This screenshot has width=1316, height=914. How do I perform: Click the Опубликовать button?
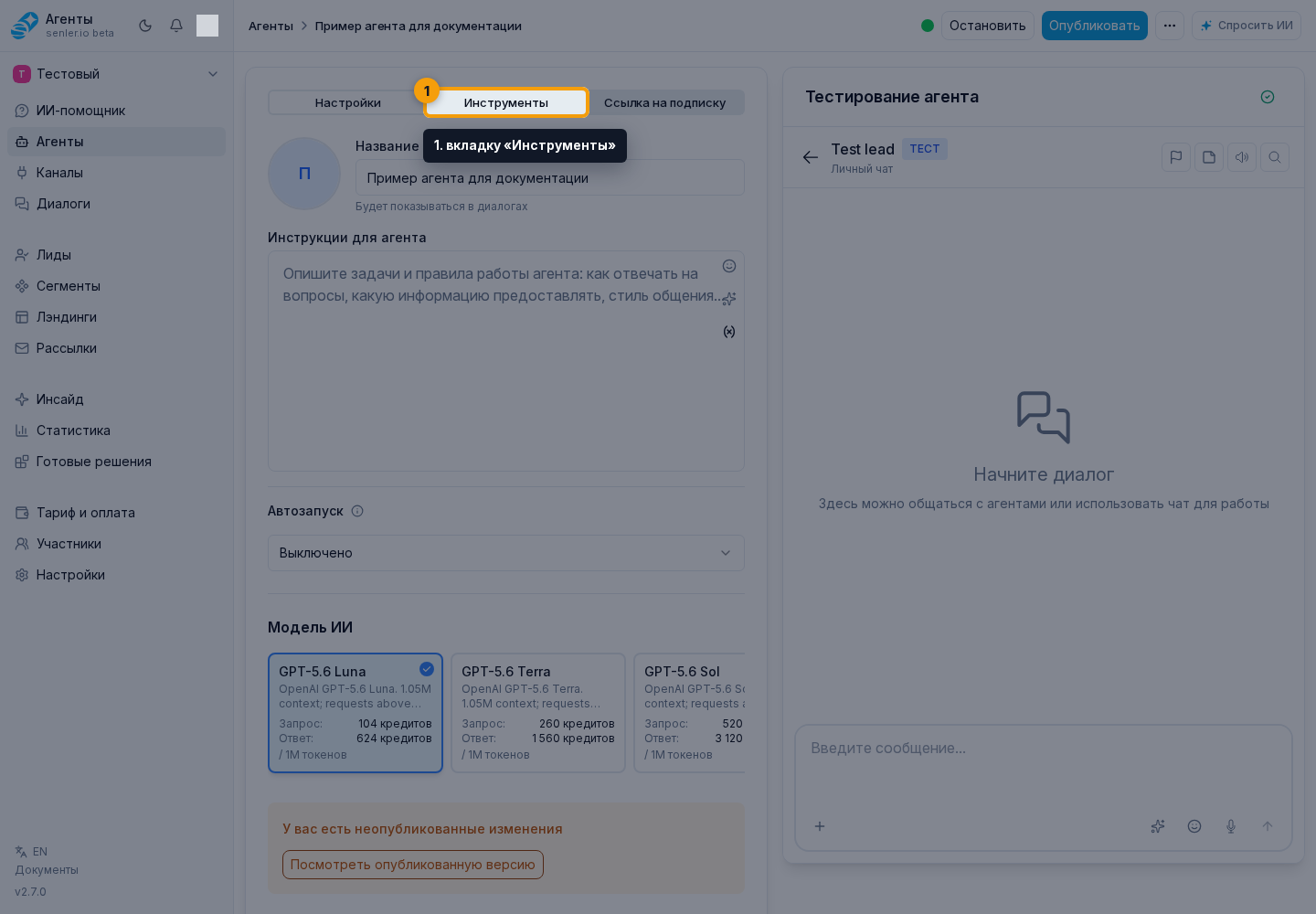click(1095, 26)
